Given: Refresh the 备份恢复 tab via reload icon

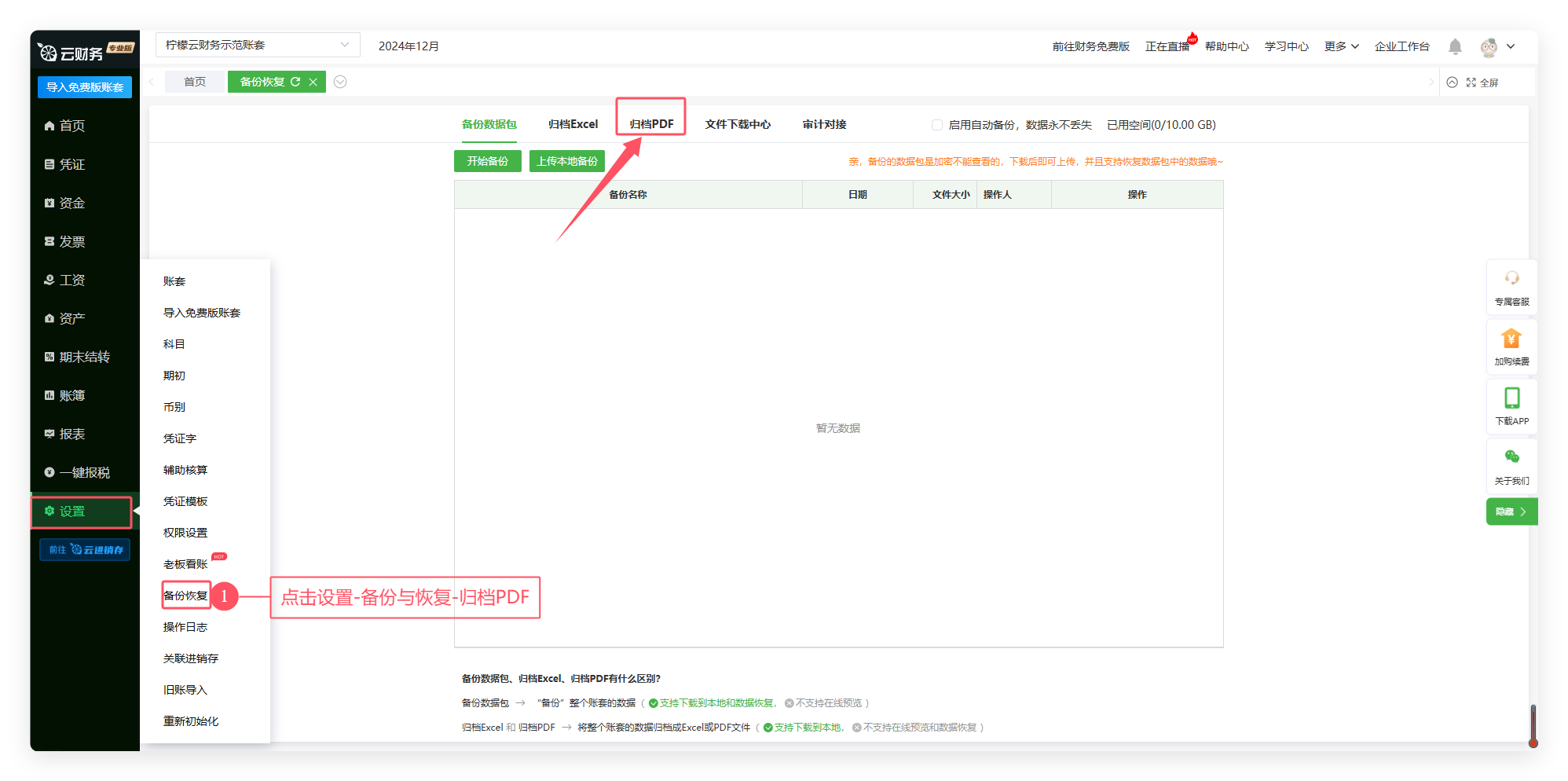Looking at the screenshot, I should (295, 82).
